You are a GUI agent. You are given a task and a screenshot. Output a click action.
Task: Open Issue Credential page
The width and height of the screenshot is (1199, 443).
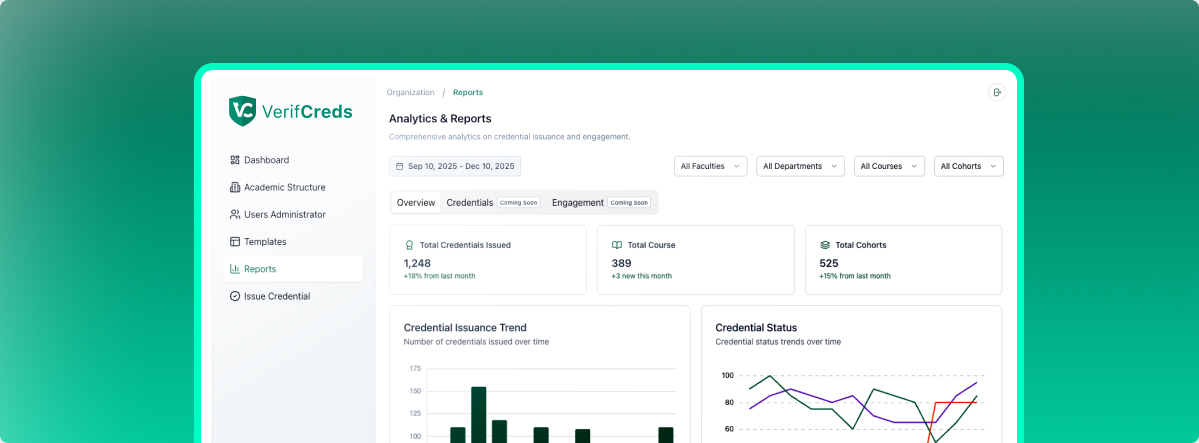(x=294, y=296)
